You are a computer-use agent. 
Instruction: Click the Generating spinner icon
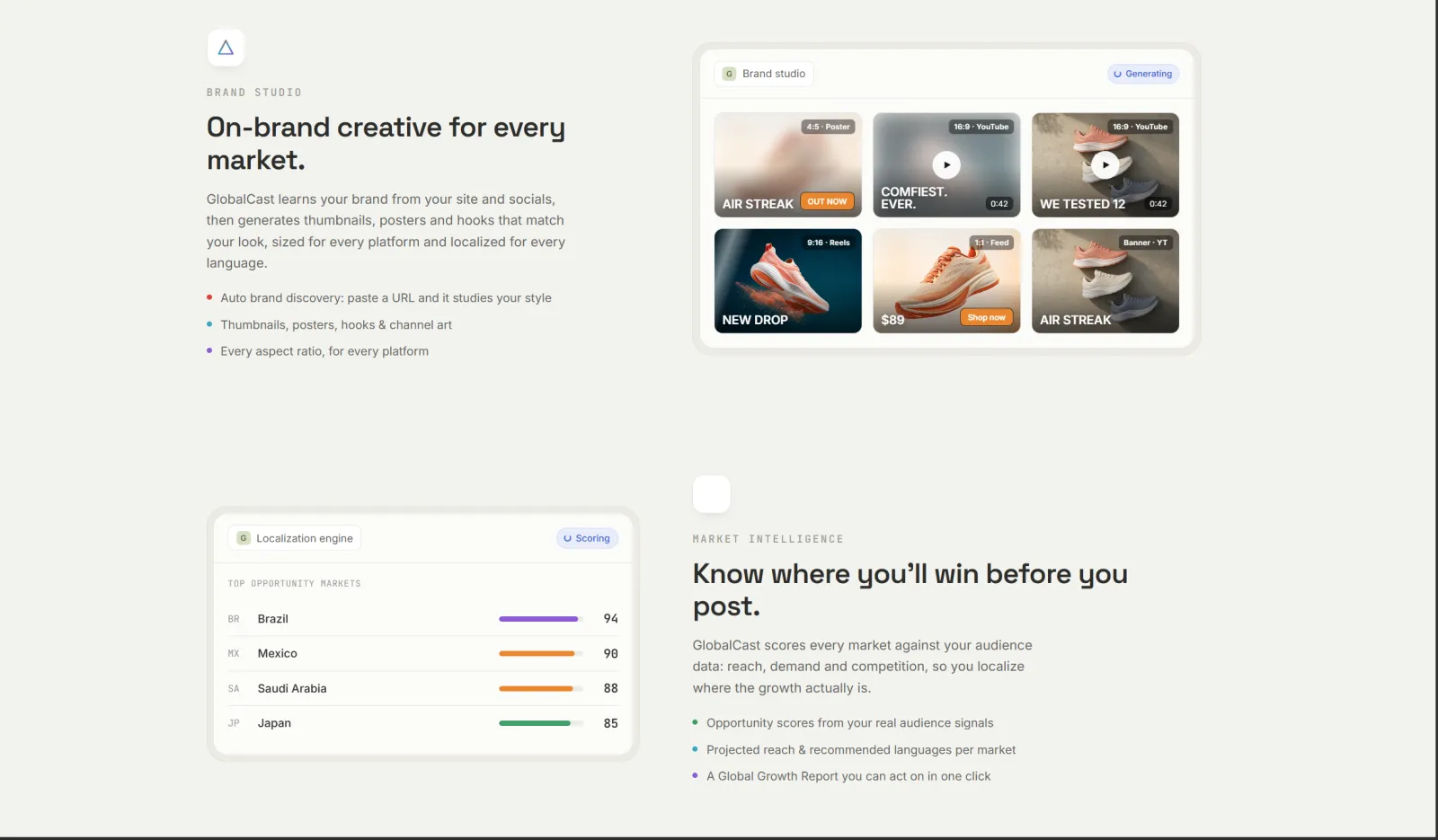point(1117,74)
